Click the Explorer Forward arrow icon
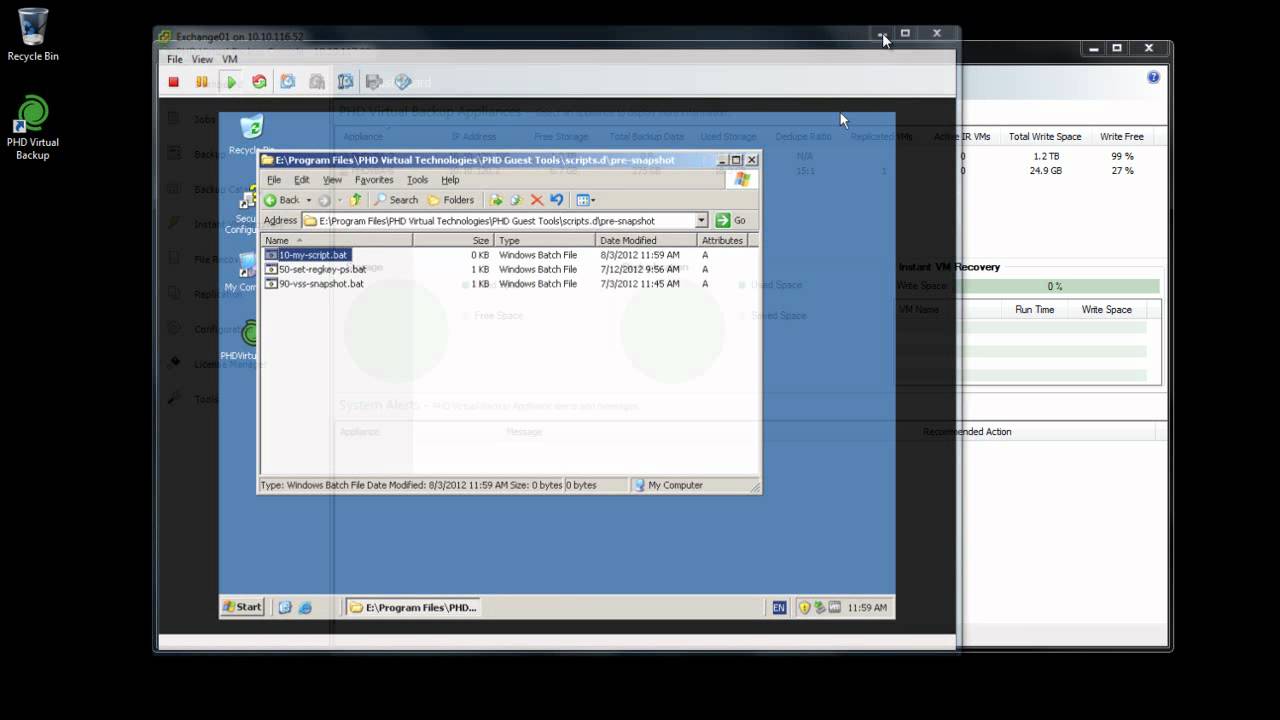1280x720 pixels. click(324, 200)
